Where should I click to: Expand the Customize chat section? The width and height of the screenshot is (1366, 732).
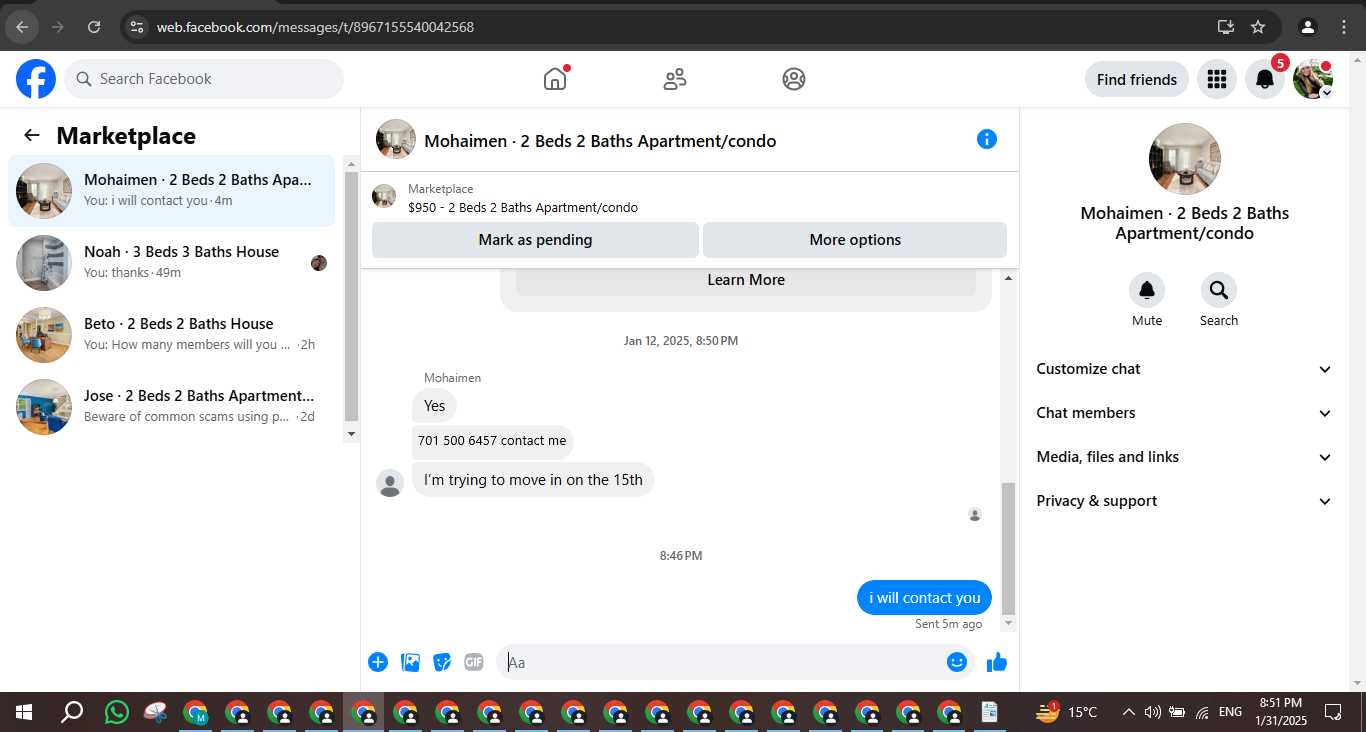pyautogui.click(x=1185, y=369)
